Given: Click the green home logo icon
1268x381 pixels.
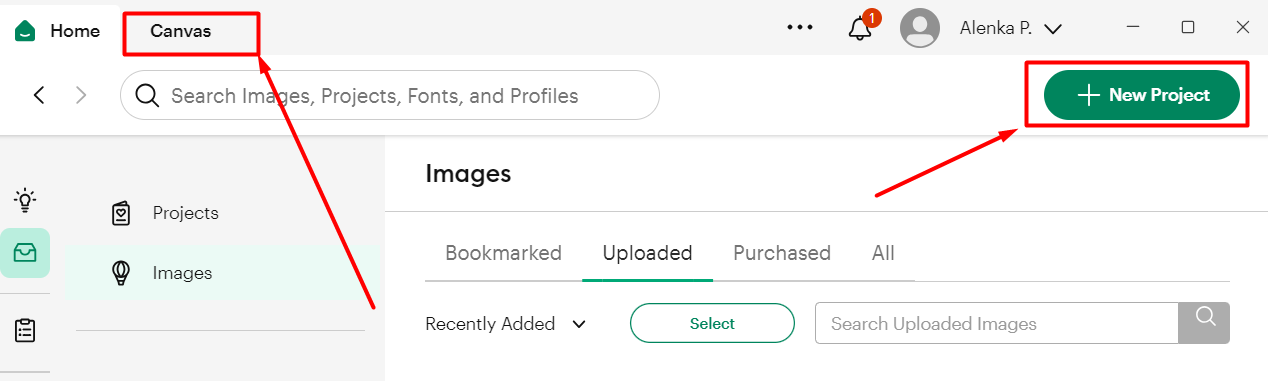Looking at the screenshot, I should pyautogui.click(x=25, y=31).
